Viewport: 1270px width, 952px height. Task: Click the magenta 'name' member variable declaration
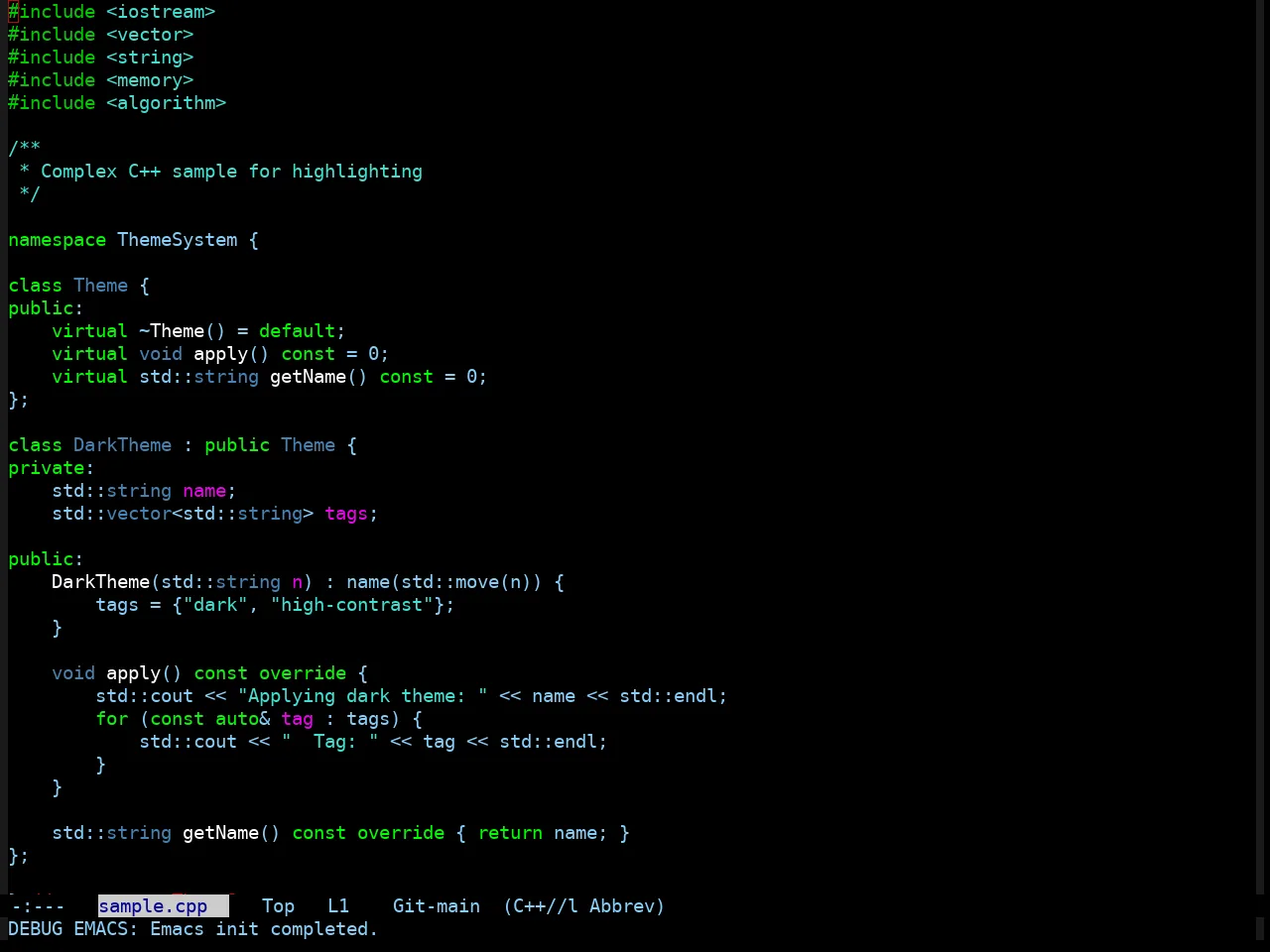[x=204, y=491]
